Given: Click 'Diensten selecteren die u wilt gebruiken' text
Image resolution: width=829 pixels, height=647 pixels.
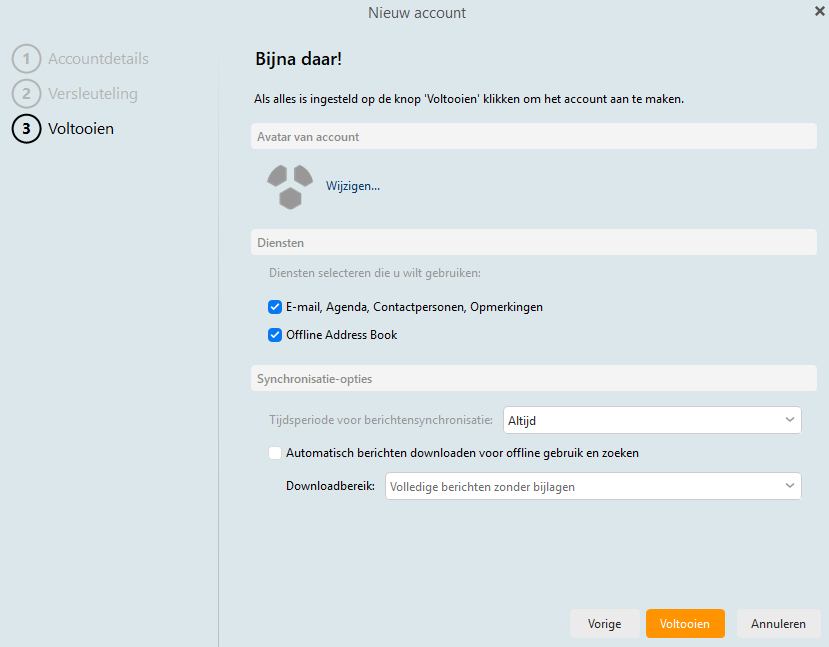Looking at the screenshot, I should click(x=375, y=273).
